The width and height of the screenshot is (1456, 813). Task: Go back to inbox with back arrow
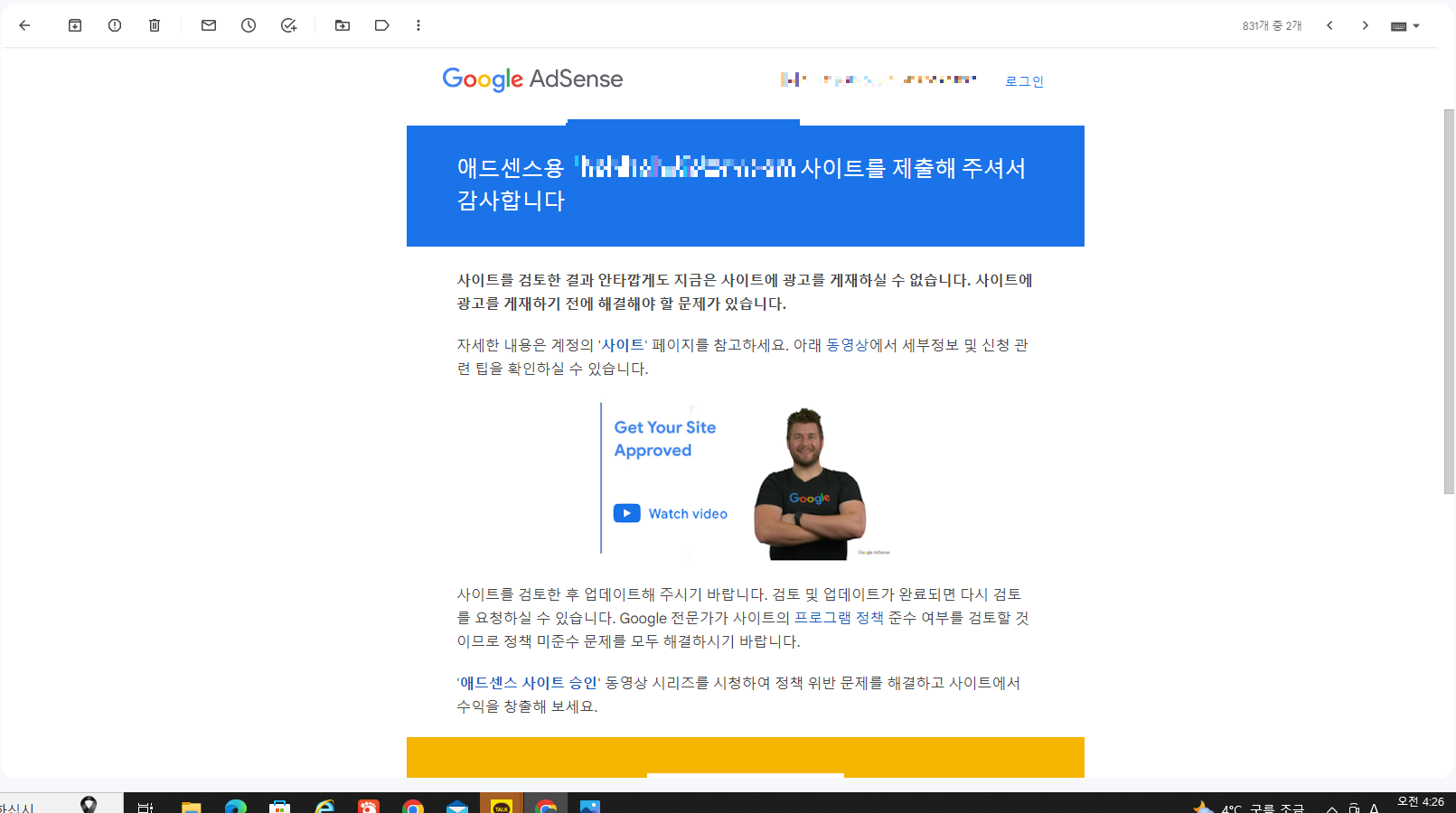coord(24,25)
